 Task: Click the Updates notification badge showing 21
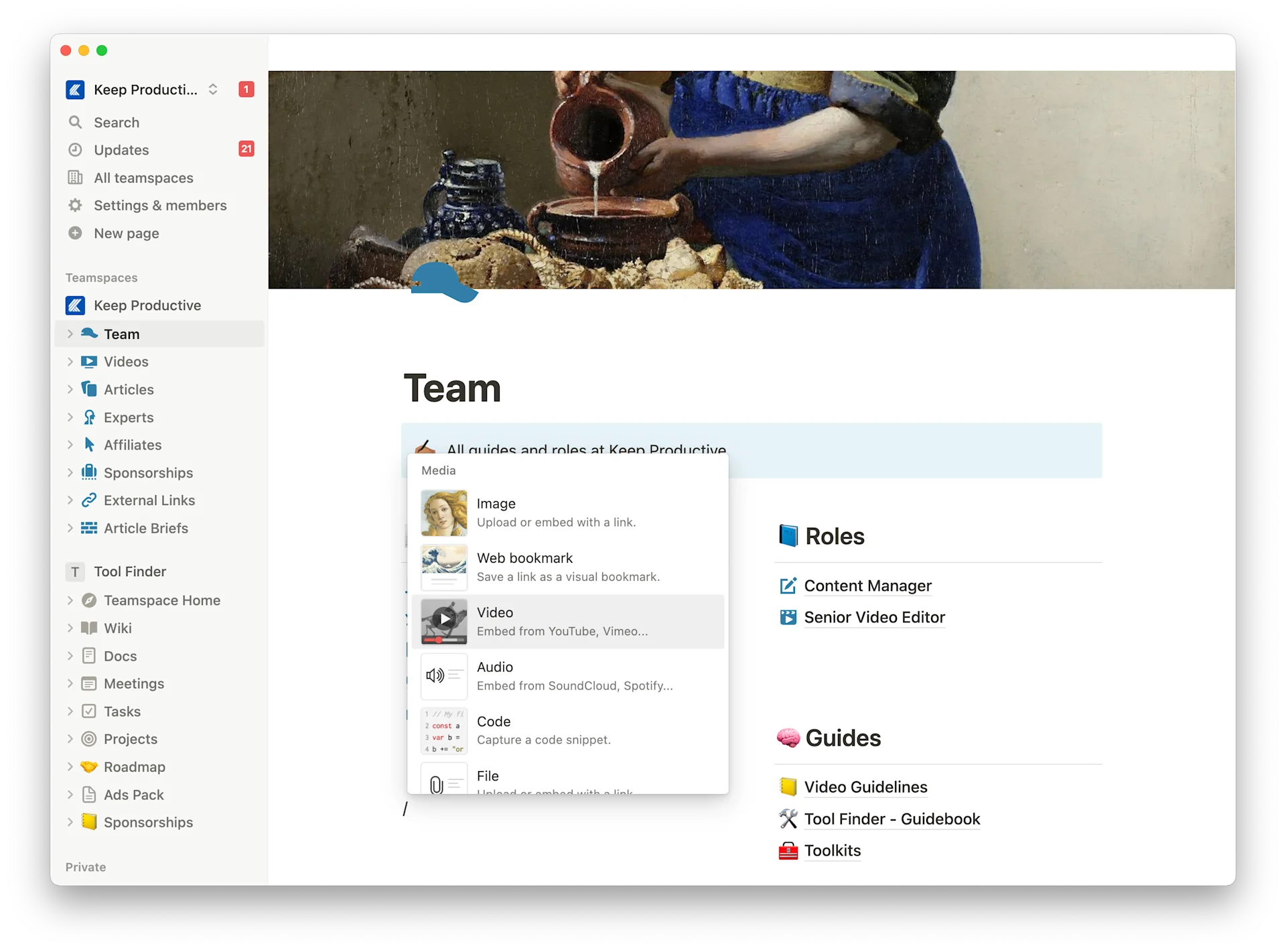tap(246, 149)
